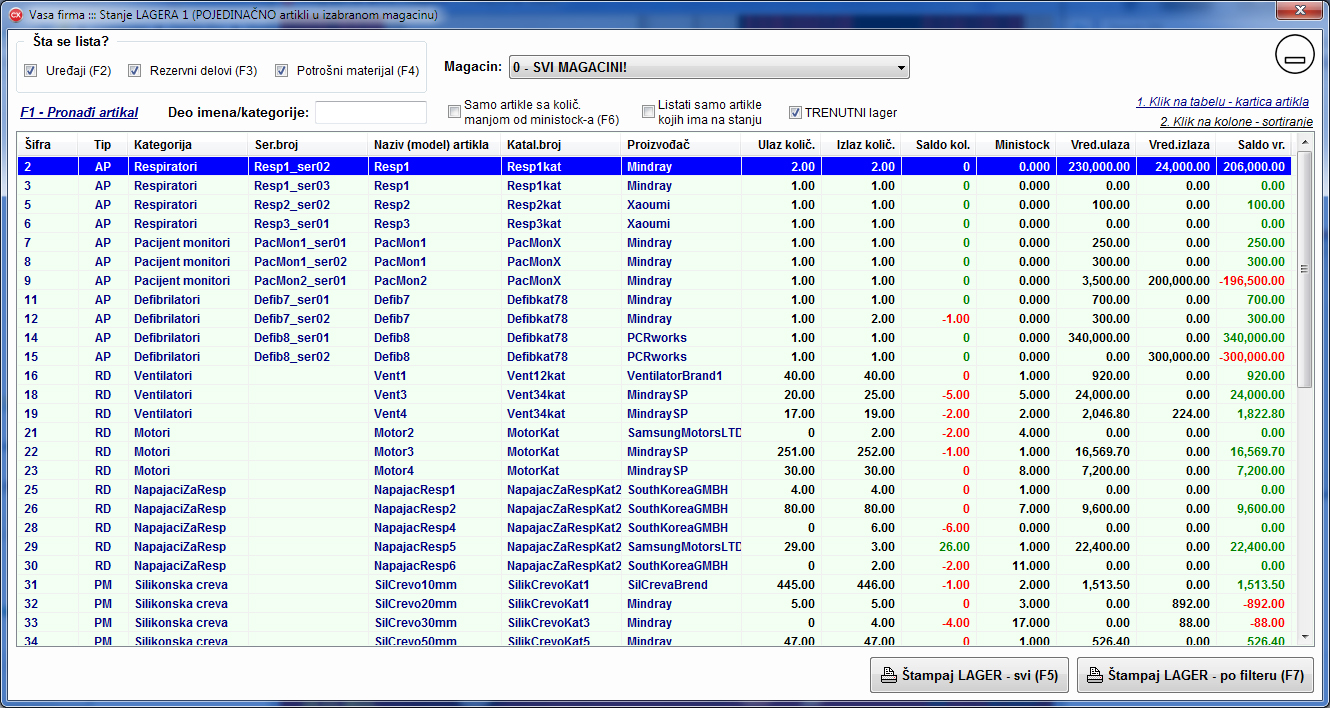Close the Stanje LAGERA window
1330x708 pixels.
[x=1298, y=11]
